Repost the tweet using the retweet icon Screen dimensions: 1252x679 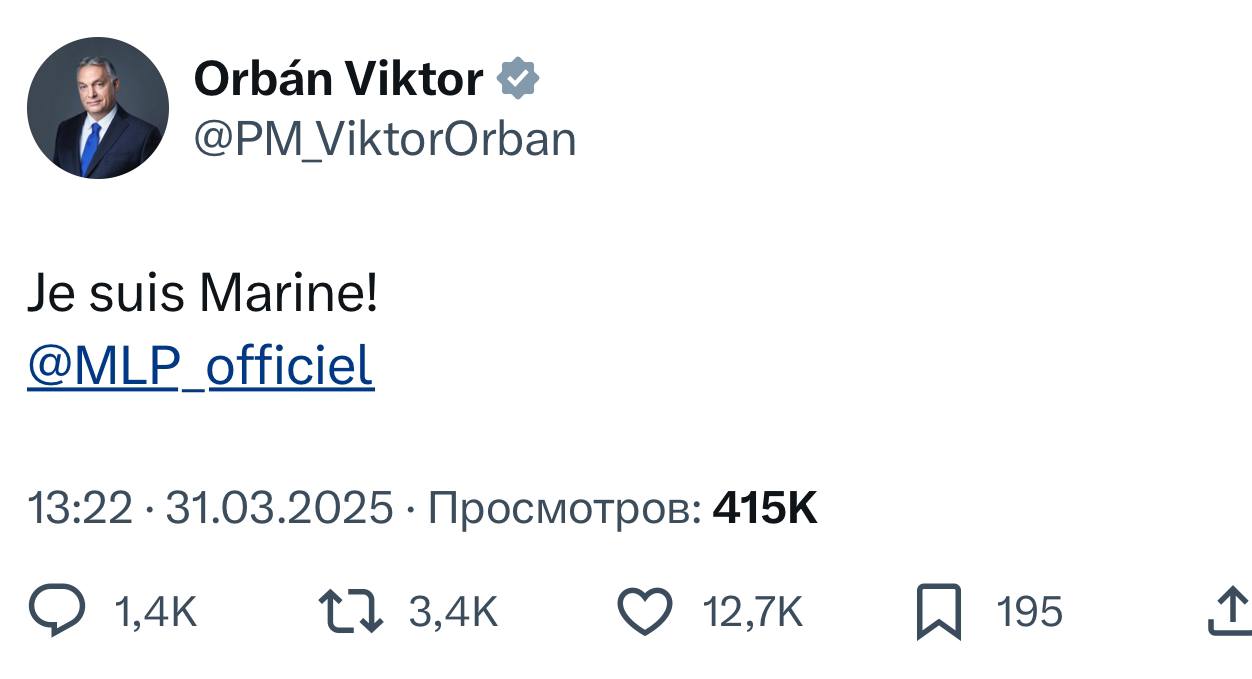[350, 611]
